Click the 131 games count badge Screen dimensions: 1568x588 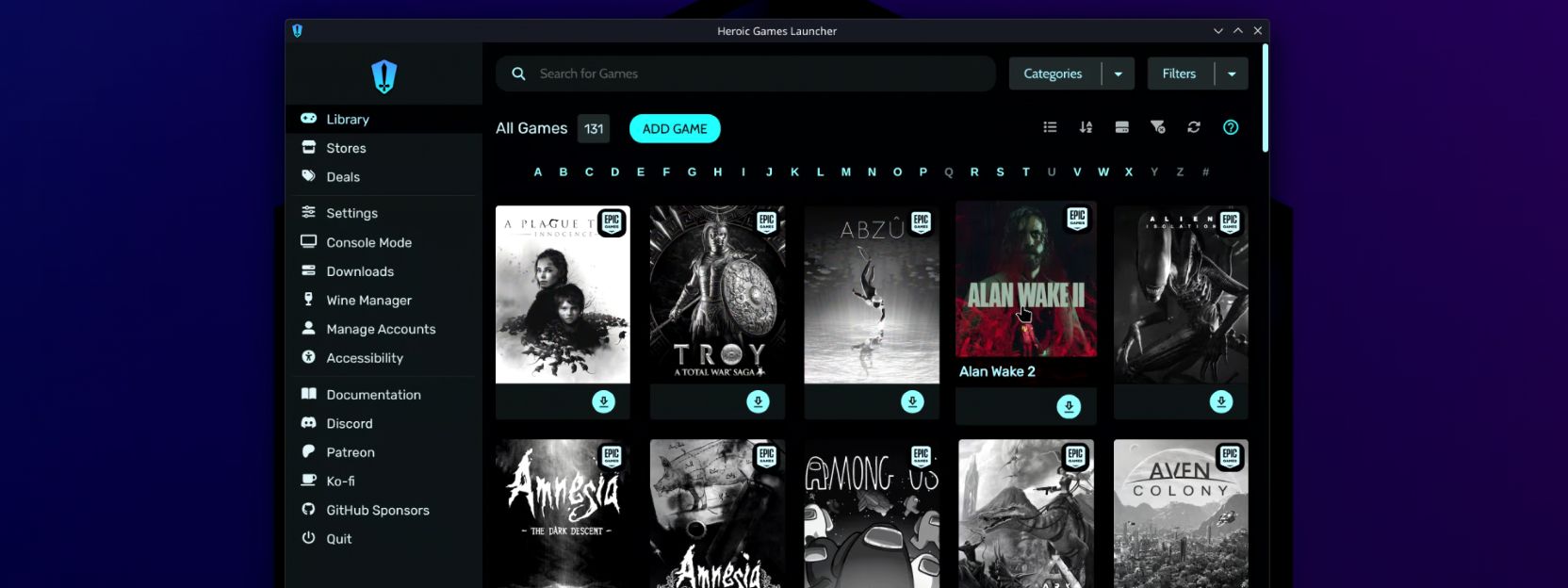tap(594, 129)
